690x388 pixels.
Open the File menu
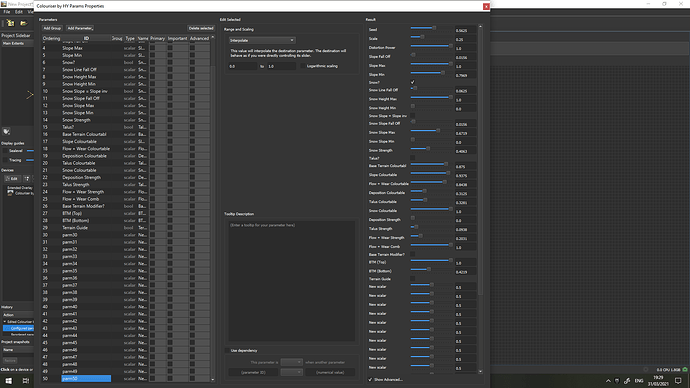coord(7,12)
